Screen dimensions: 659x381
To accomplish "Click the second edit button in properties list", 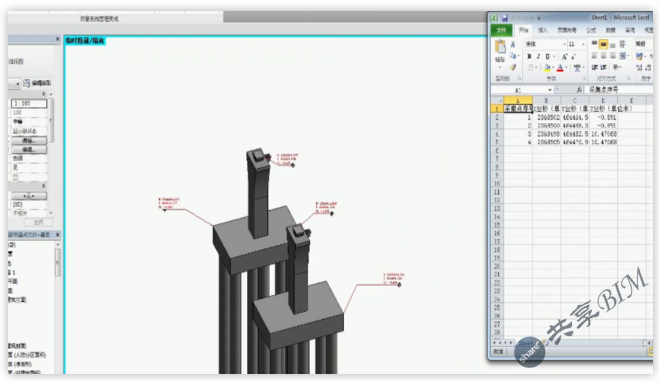I will coord(29,150).
